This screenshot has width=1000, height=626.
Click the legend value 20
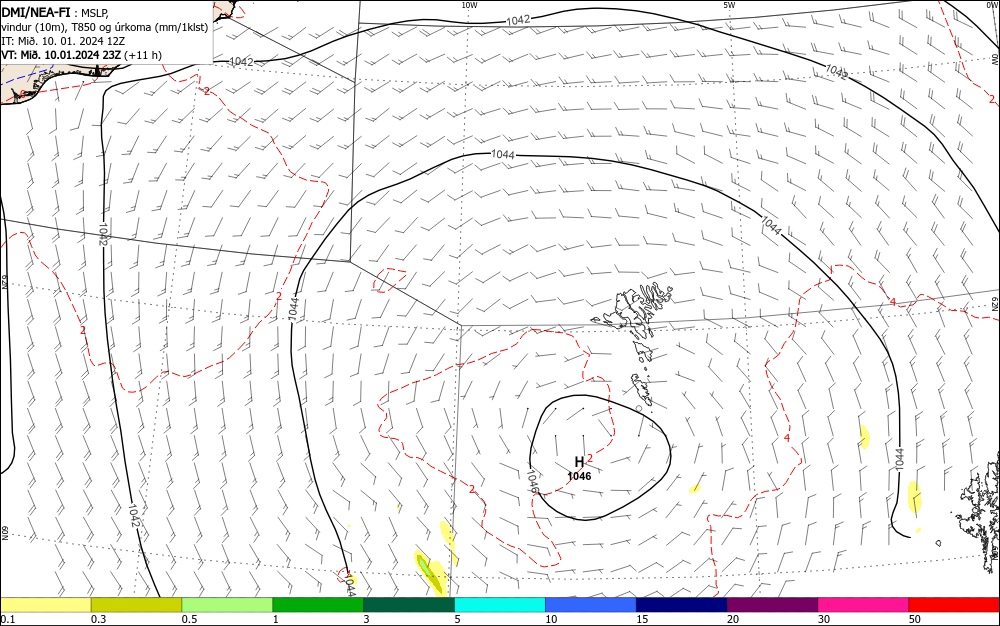[x=733, y=619]
